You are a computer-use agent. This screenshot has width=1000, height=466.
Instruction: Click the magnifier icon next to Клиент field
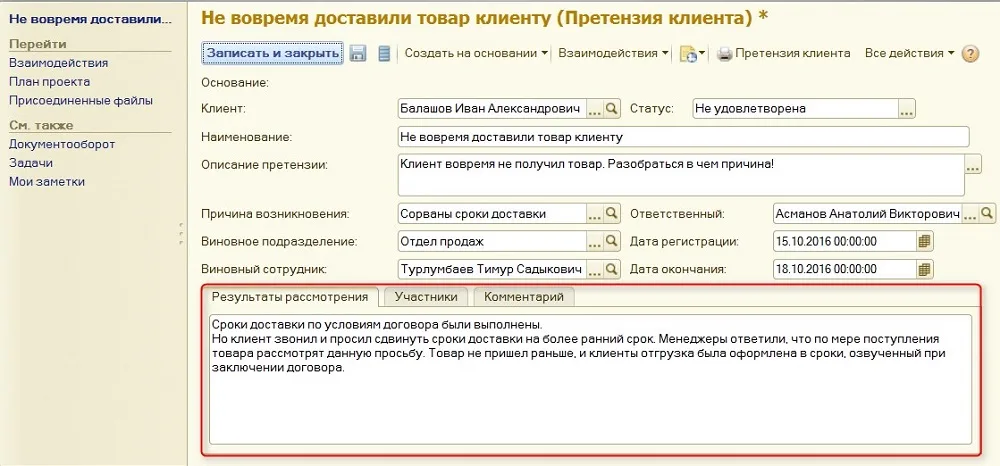(x=611, y=109)
